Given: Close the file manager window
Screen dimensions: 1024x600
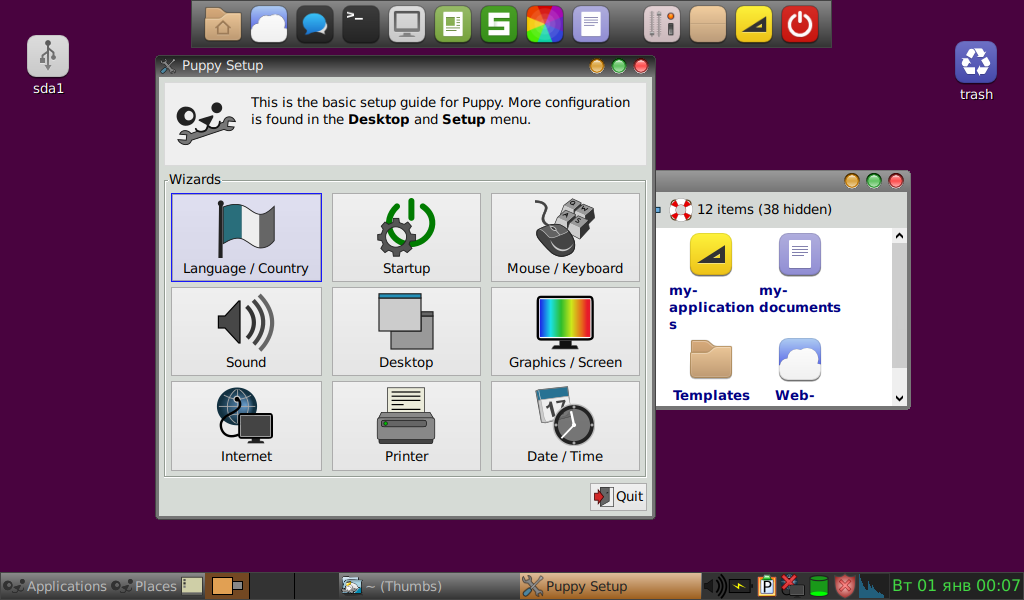Looking at the screenshot, I should point(896,181).
